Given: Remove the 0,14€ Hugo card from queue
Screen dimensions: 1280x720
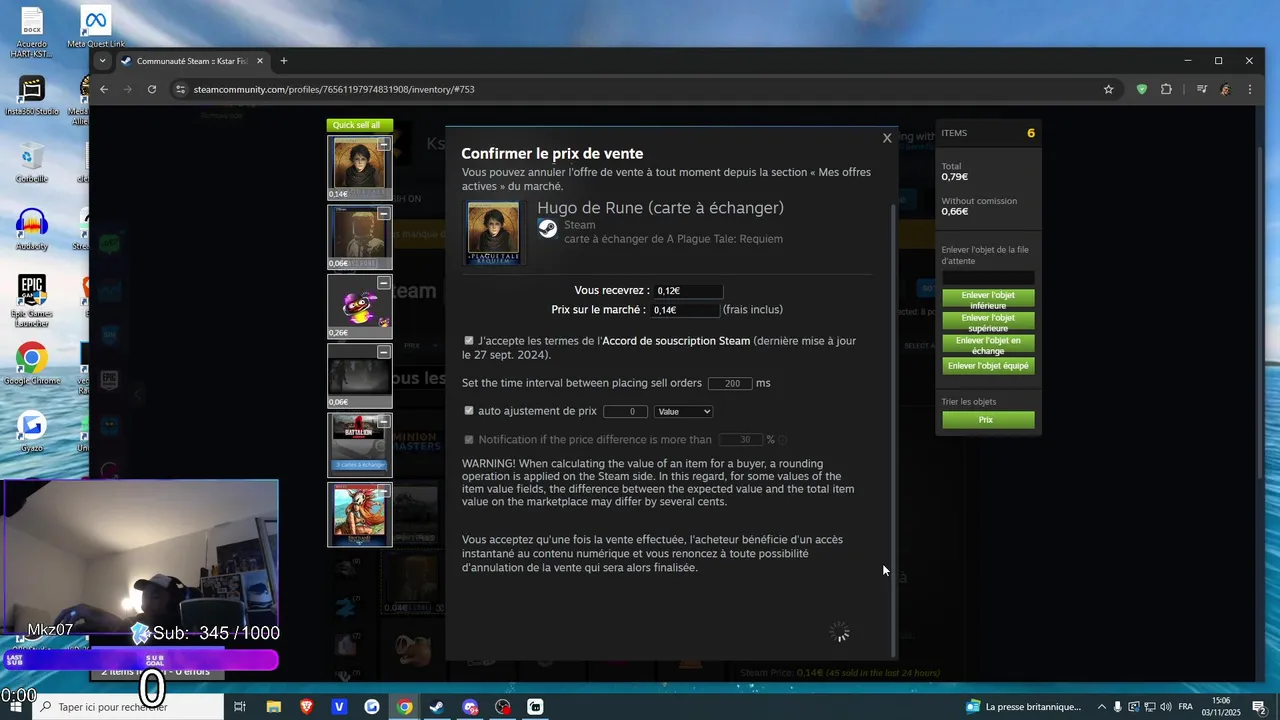Looking at the screenshot, I should coord(383,144).
